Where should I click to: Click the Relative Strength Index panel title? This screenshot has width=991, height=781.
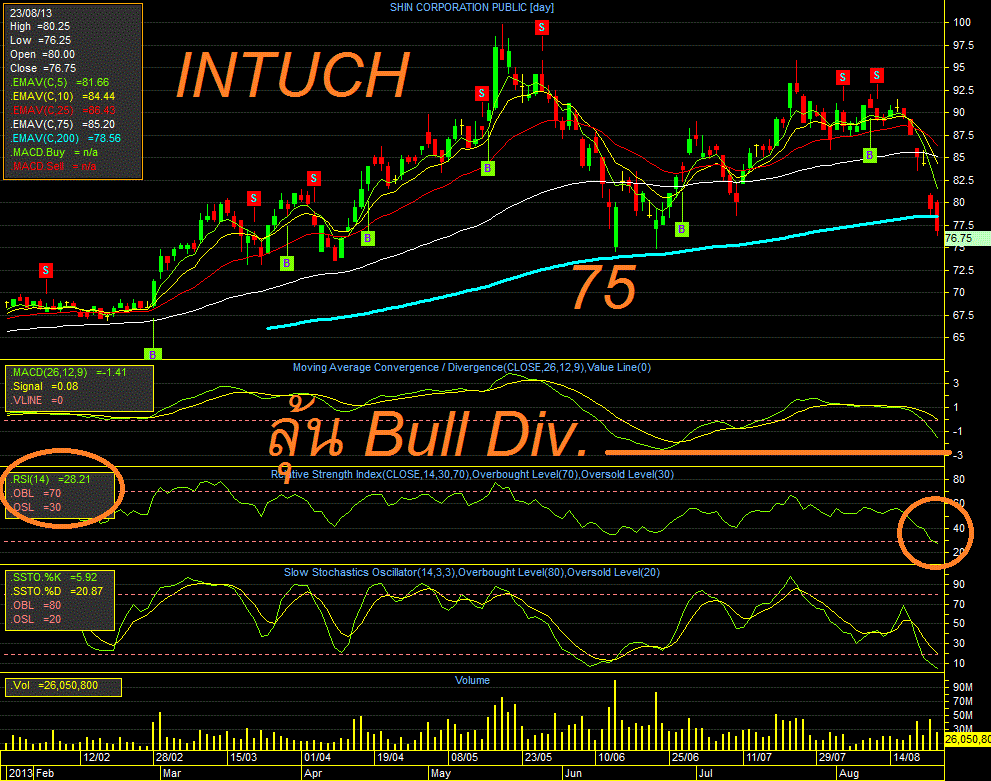point(472,474)
